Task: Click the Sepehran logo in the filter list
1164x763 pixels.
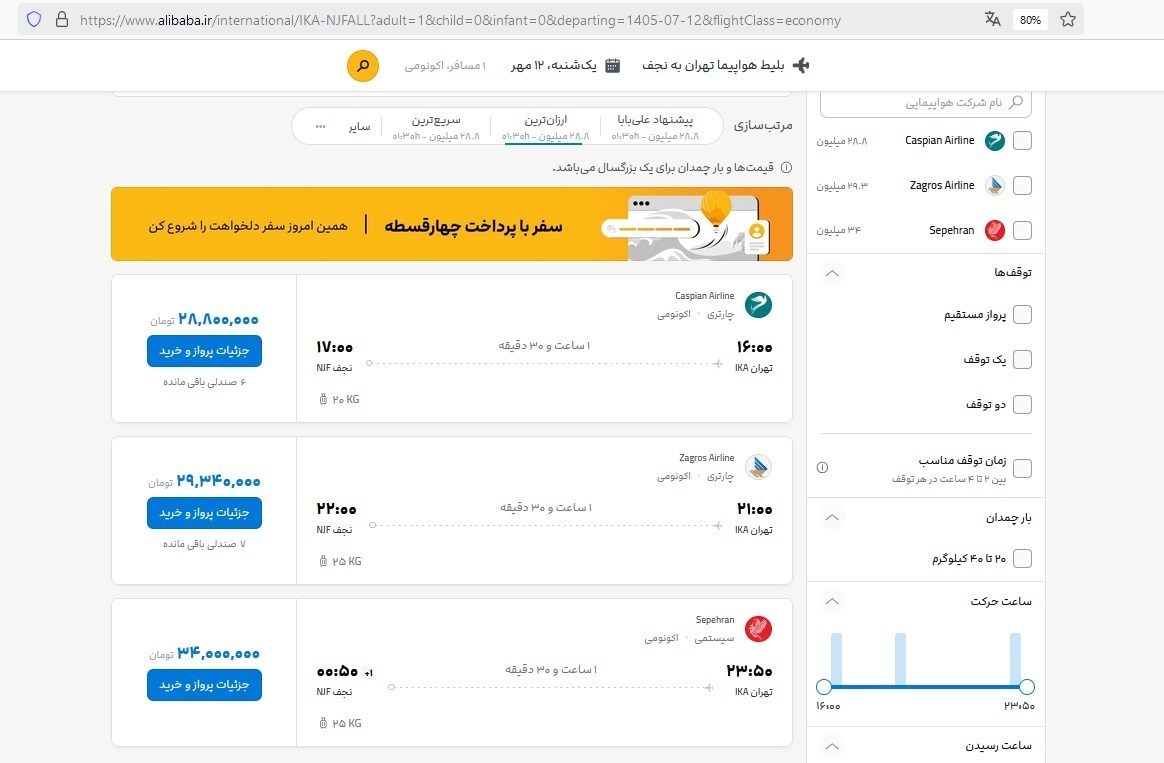Action: coord(995,230)
